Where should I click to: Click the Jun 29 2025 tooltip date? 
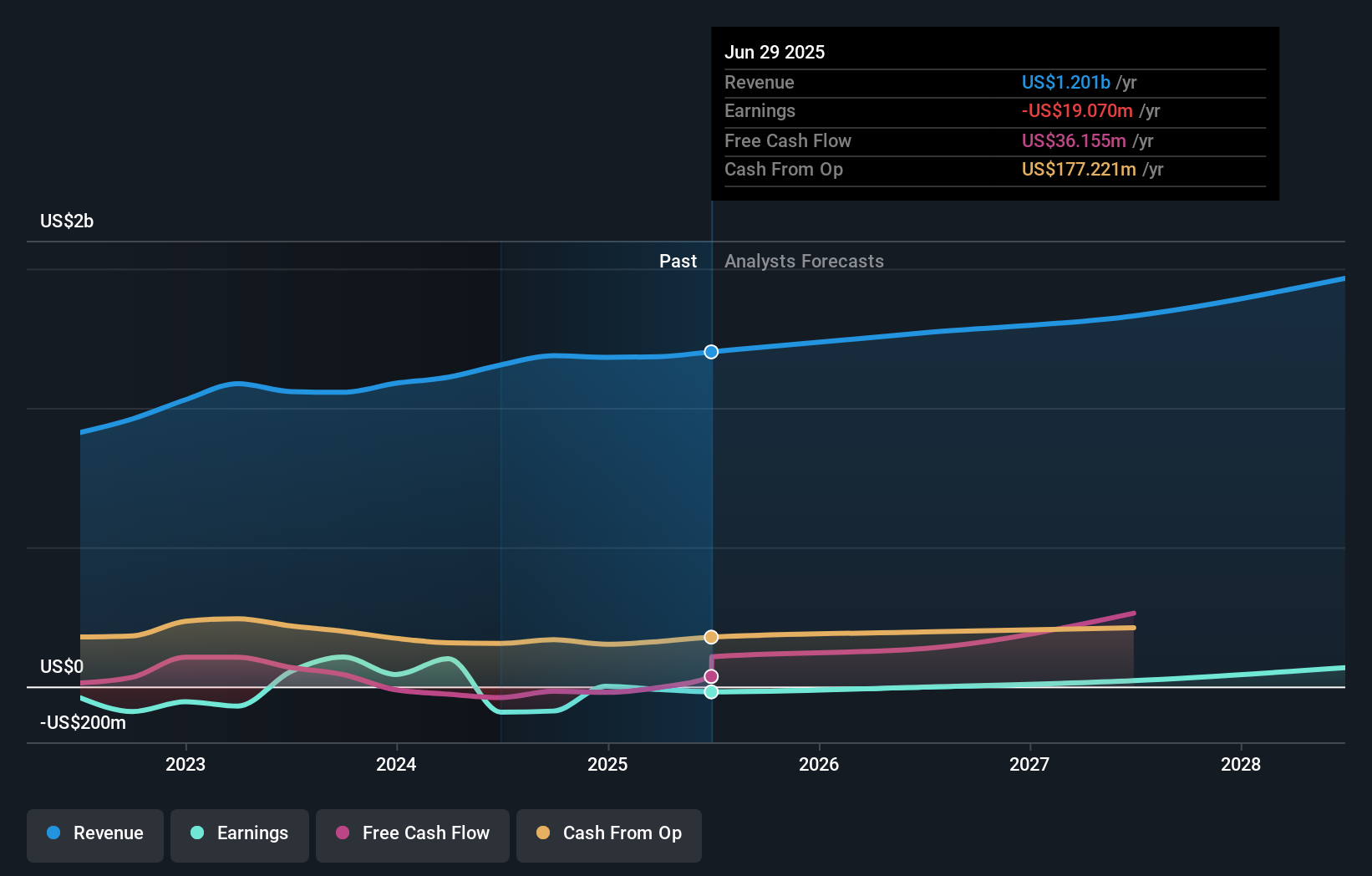pos(775,52)
